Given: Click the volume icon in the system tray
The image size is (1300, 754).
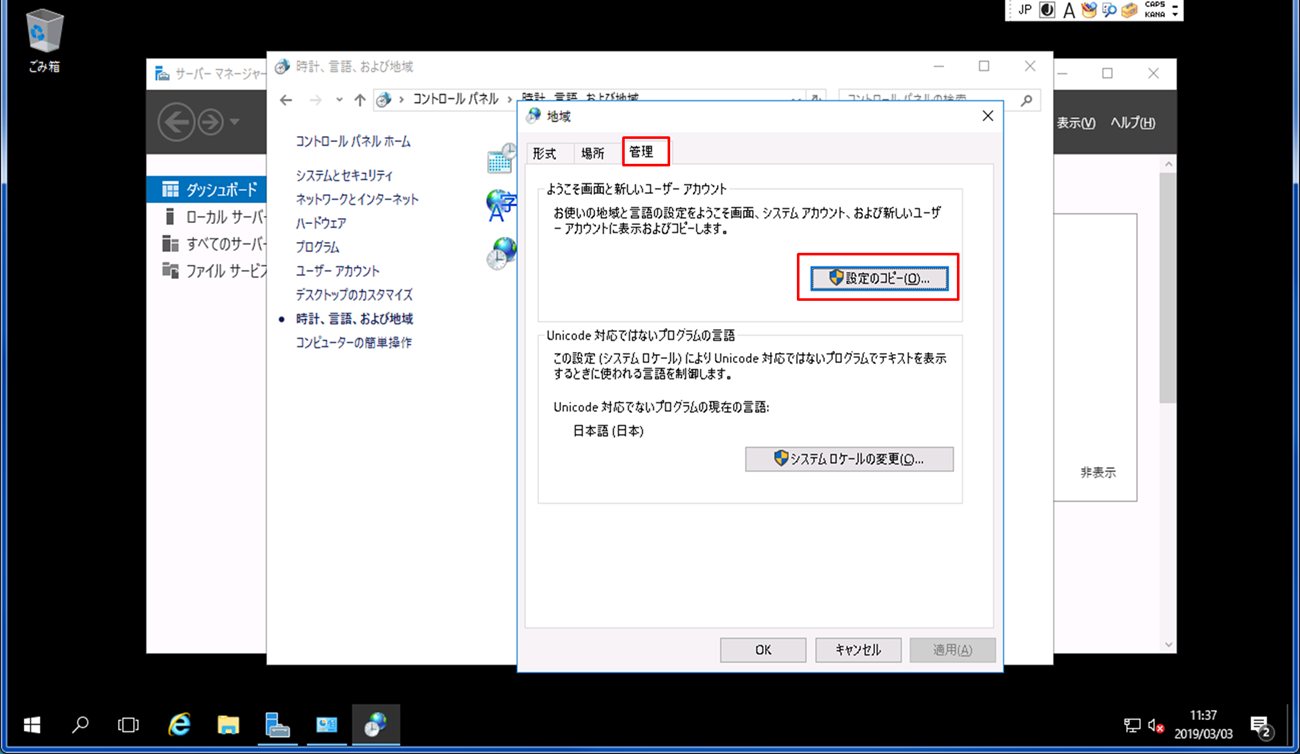Looking at the screenshot, I should point(1155,725).
